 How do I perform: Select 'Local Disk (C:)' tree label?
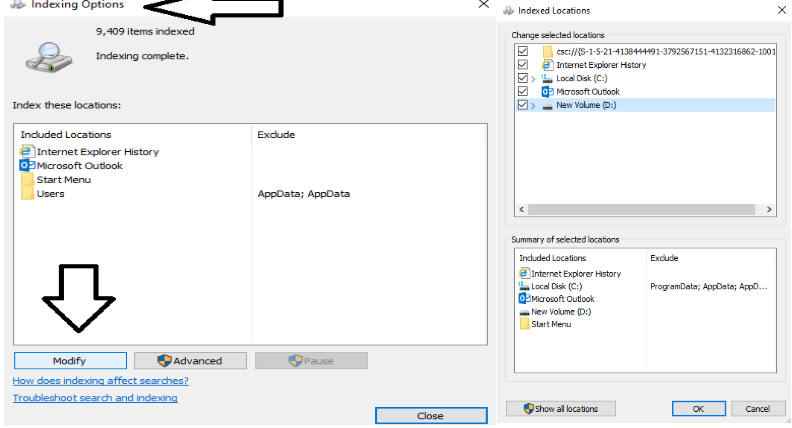tap(581, 78)
